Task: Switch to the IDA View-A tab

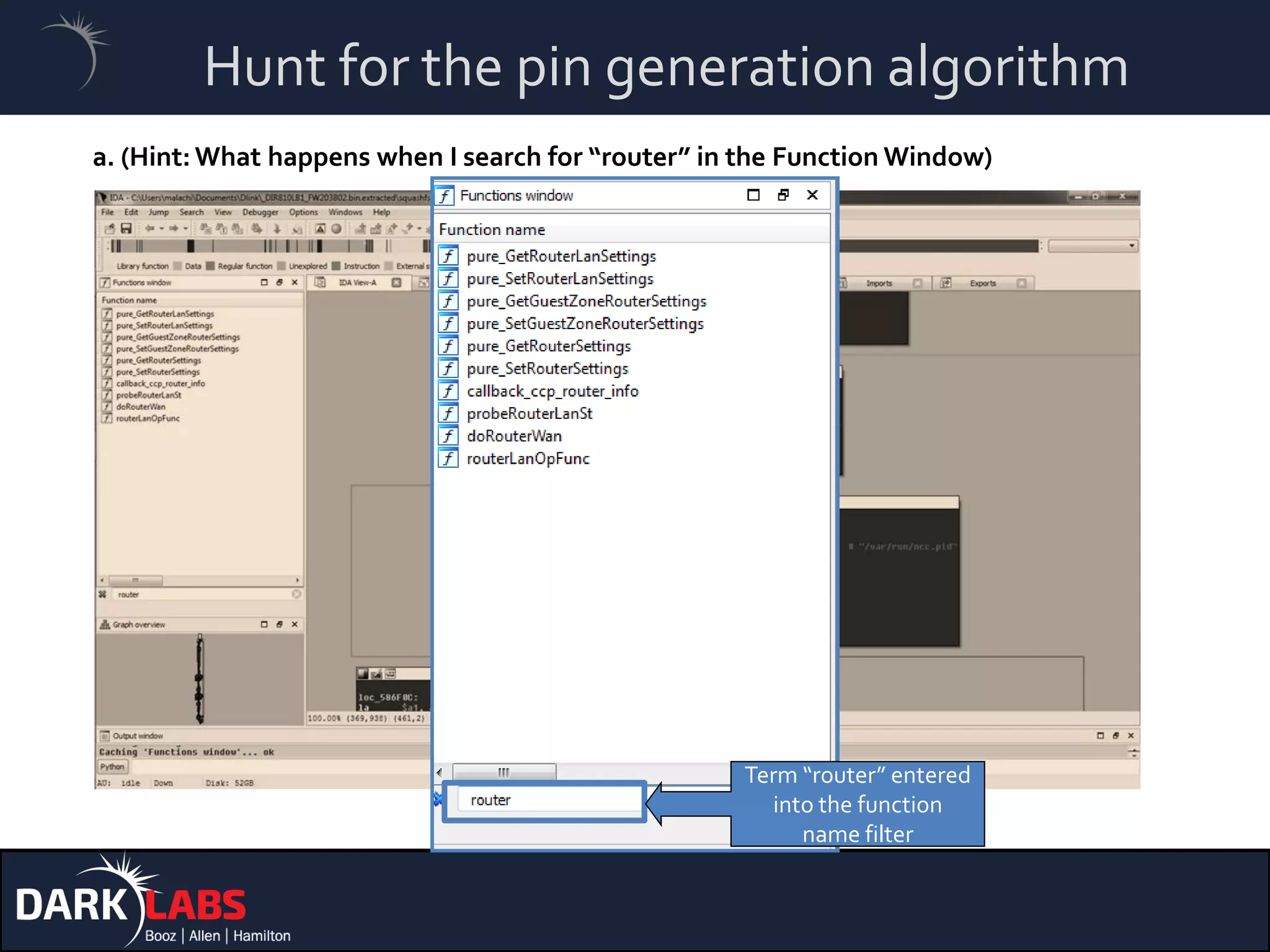Action: [x=357, y=283]
